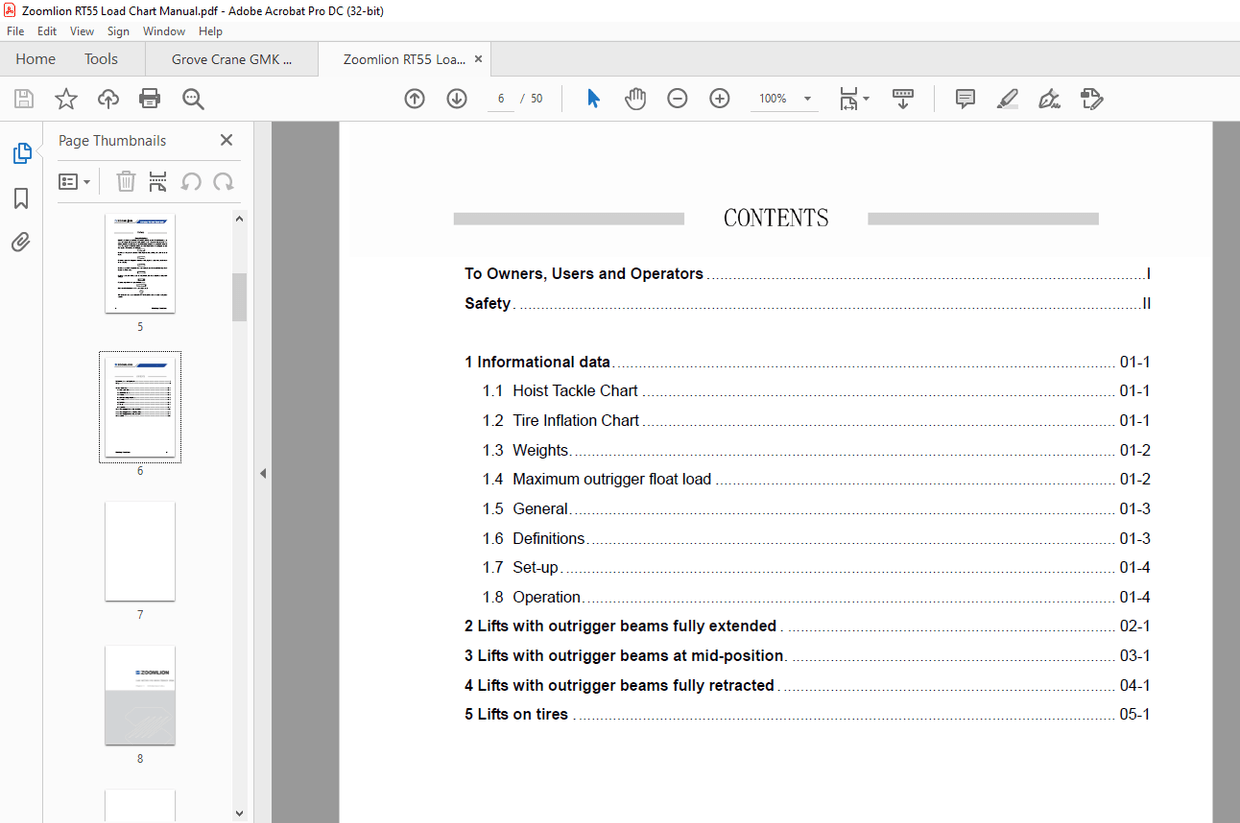Expand the thumbnails options menu dropdown
The height and width of the screenshot is (823, 1240).
point(75,182)
